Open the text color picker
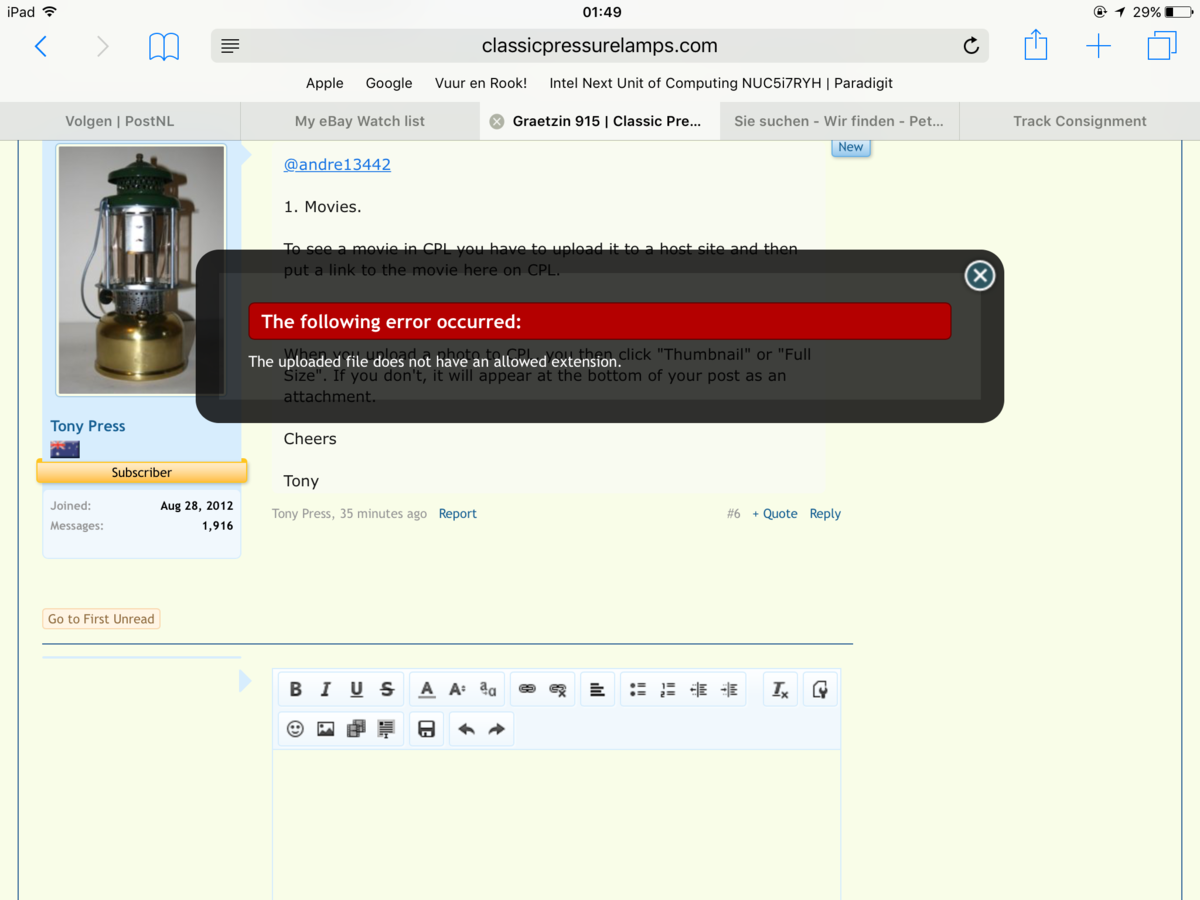 point(427,689)
